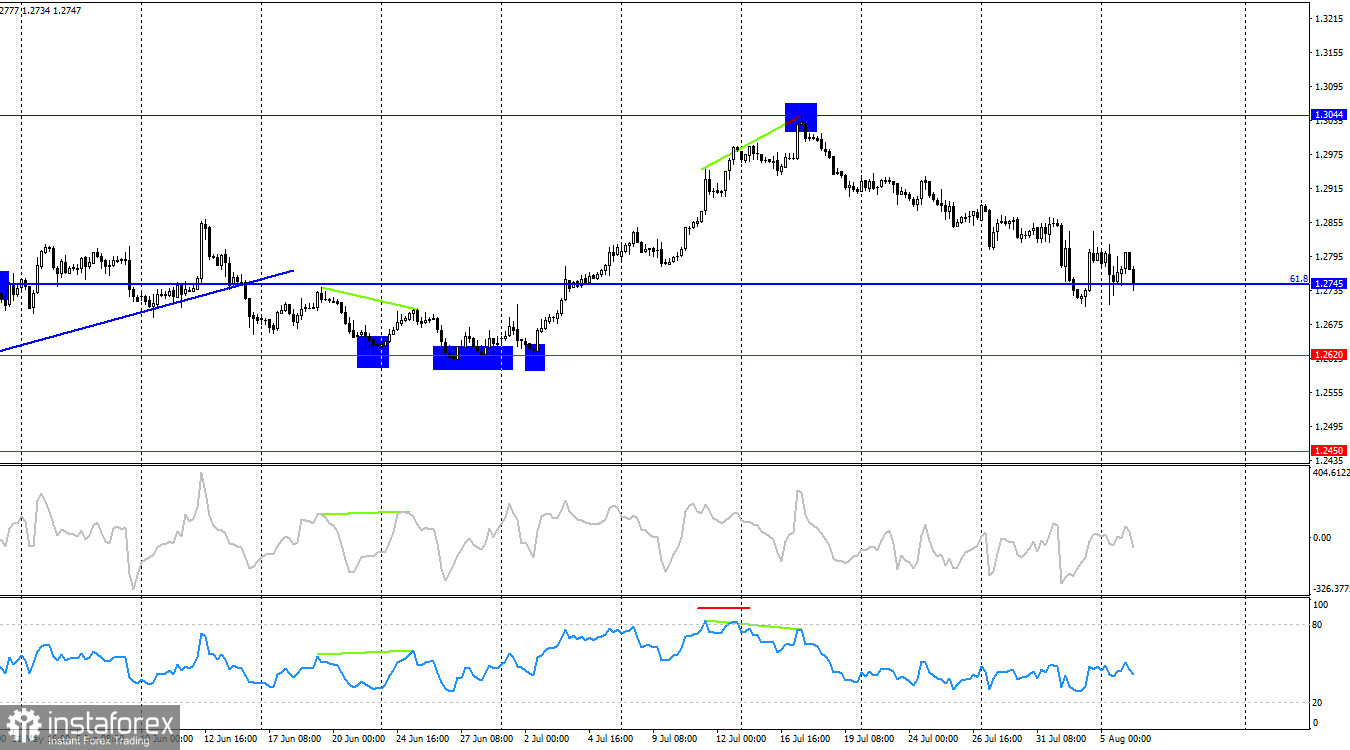Select the green divergence line above July price highs

751,143
